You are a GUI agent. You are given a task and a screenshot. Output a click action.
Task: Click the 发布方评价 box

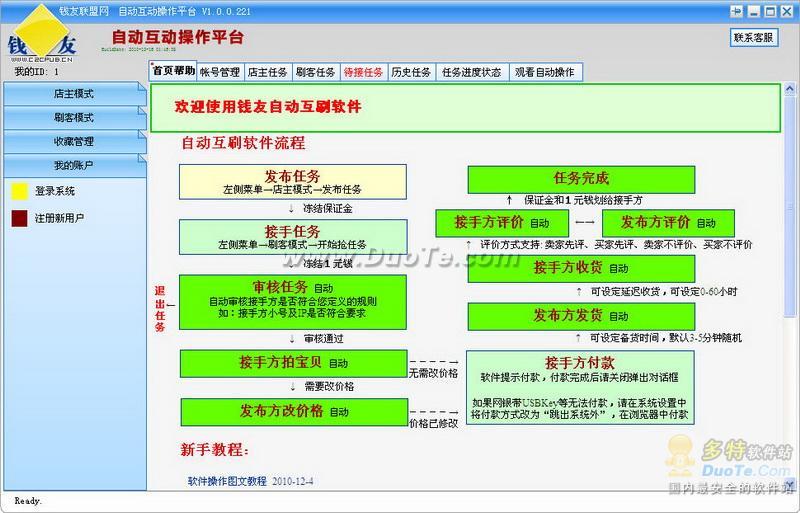click(668, 223)
